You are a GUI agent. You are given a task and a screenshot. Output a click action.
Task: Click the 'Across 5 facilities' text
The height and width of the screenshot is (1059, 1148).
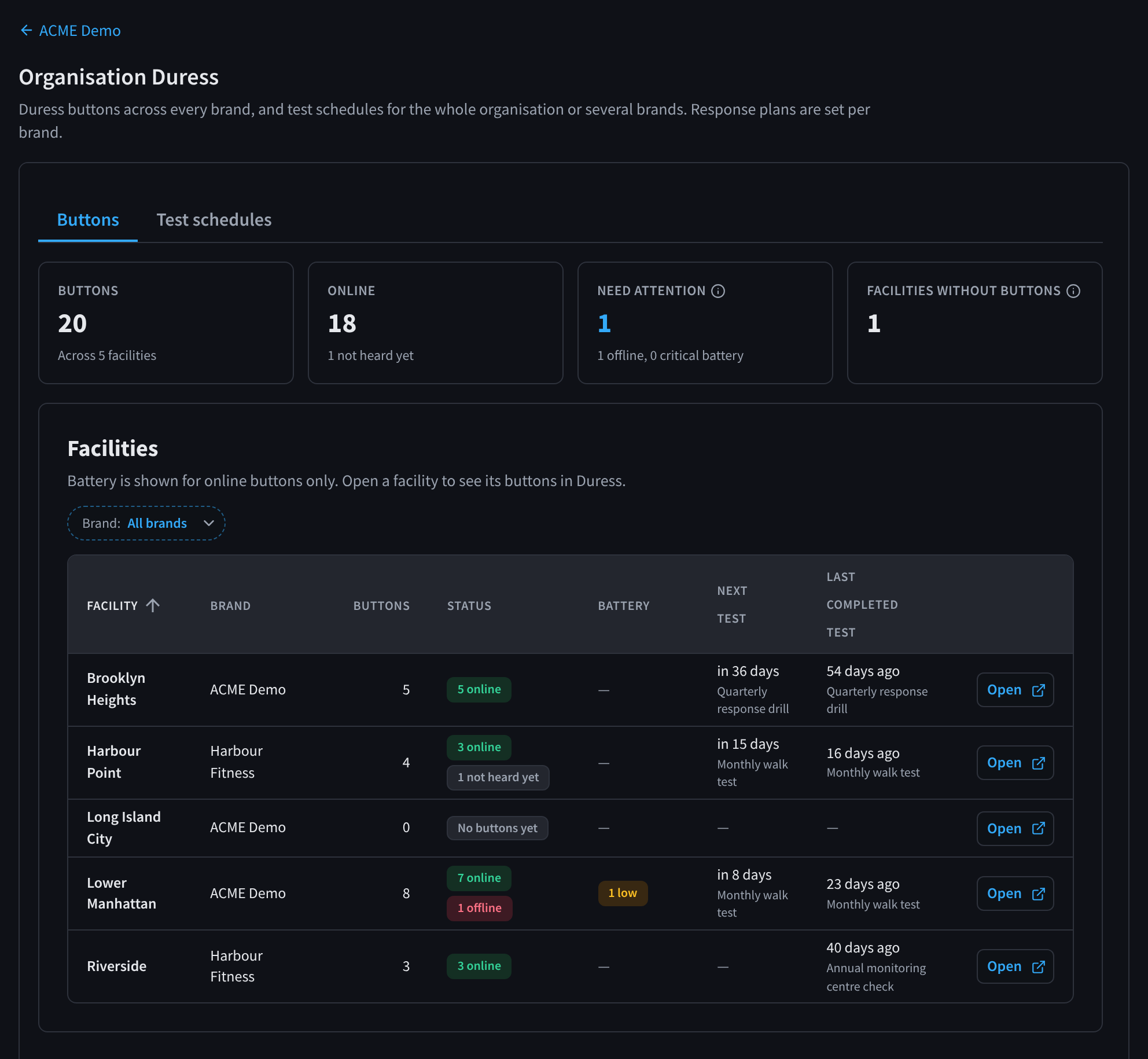pos(107,355)
